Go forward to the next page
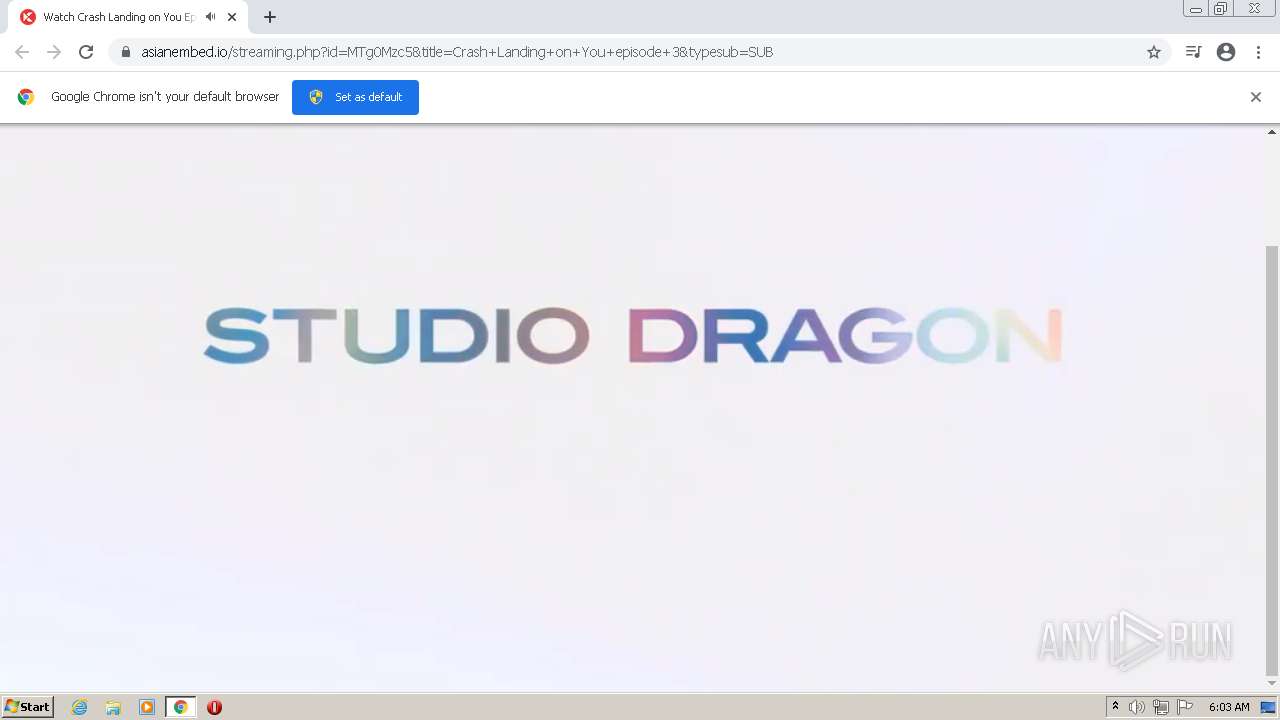 (x=54, y=52)
